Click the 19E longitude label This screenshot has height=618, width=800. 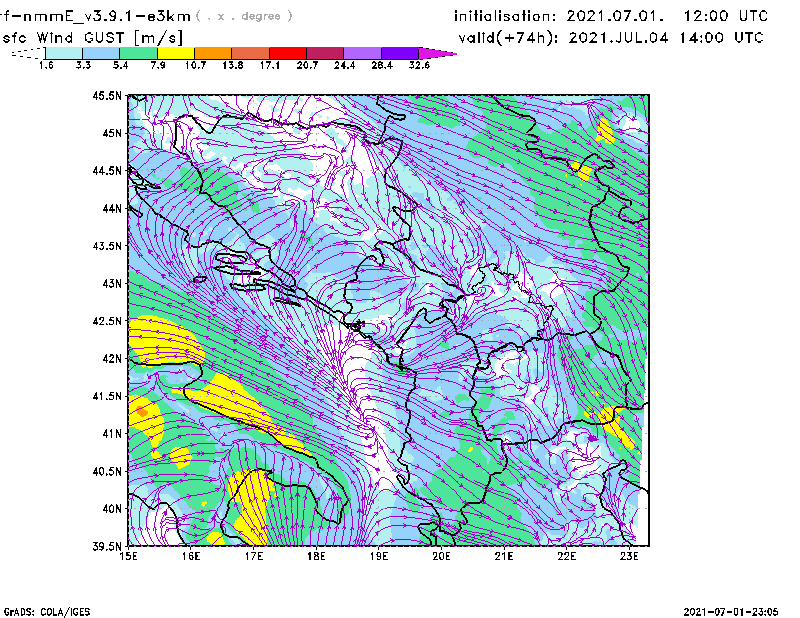pos(379,556)
